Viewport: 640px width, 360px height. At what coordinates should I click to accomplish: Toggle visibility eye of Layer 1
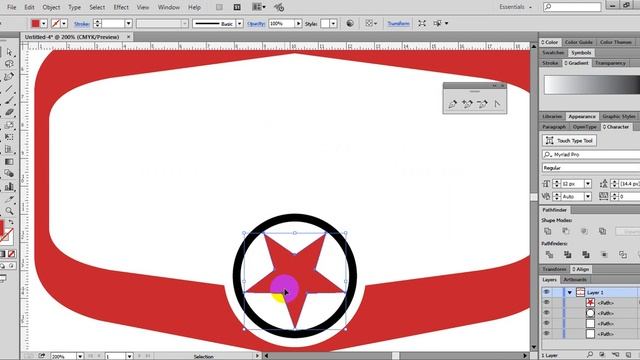click(547, 292)
